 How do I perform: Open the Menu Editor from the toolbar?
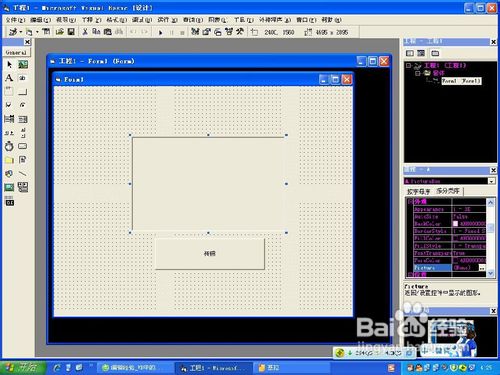point(46,32)
